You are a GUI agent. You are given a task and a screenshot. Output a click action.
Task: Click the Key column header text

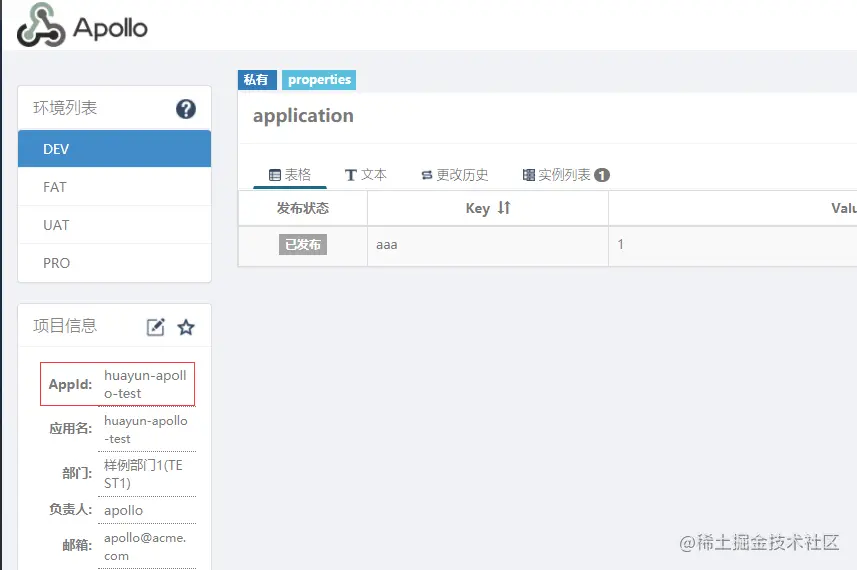click(x=477, y=208)
